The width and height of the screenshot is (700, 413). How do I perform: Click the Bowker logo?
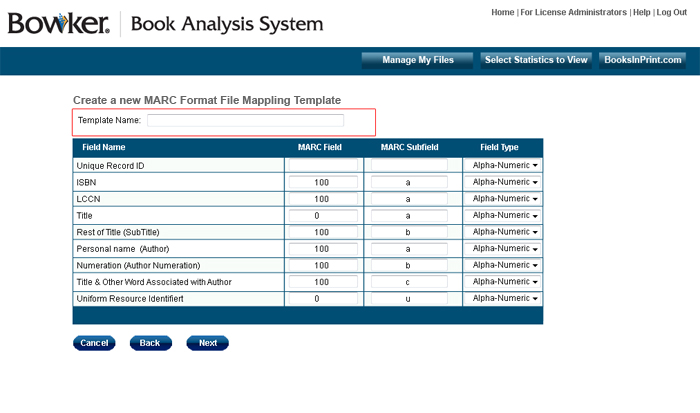(58, 24)
